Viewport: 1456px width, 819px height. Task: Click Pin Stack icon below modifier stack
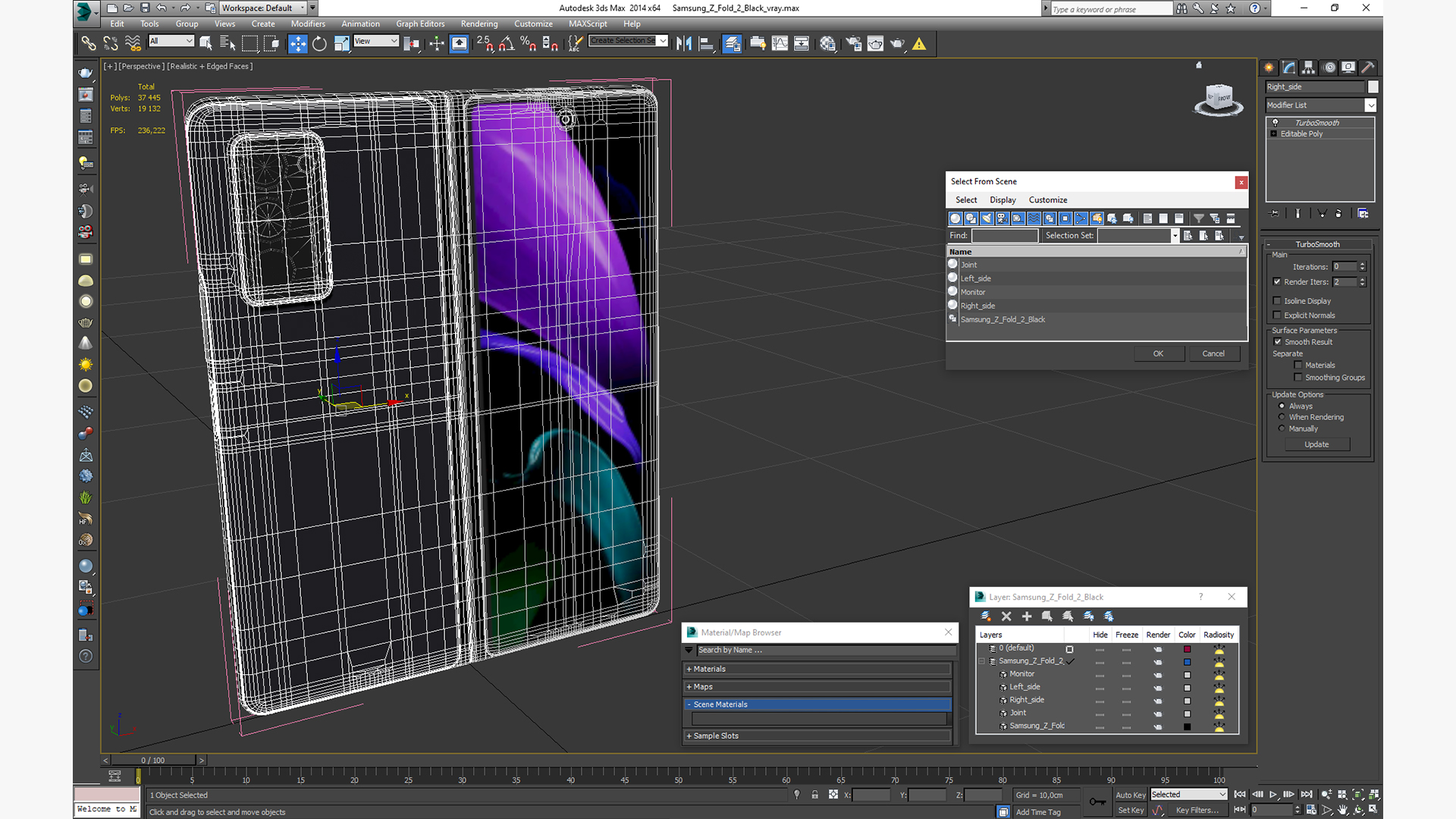coord(1274,214)
